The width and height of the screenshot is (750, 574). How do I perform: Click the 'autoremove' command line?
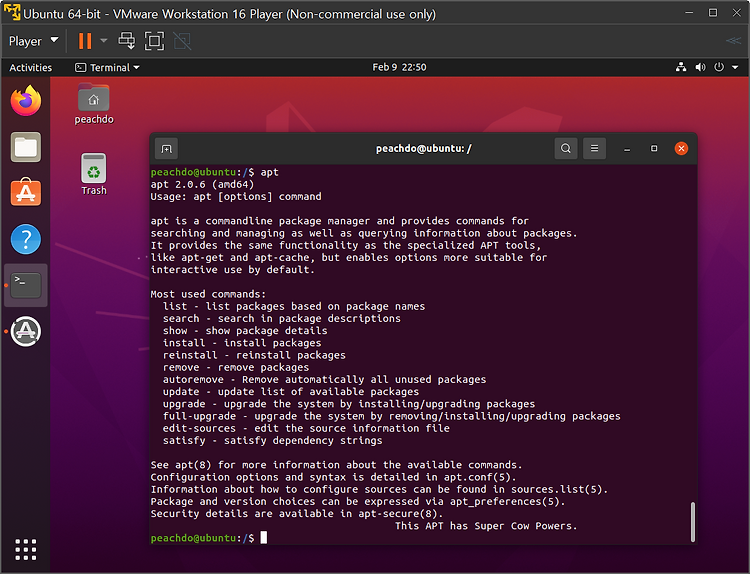click(x=324, y=379)
